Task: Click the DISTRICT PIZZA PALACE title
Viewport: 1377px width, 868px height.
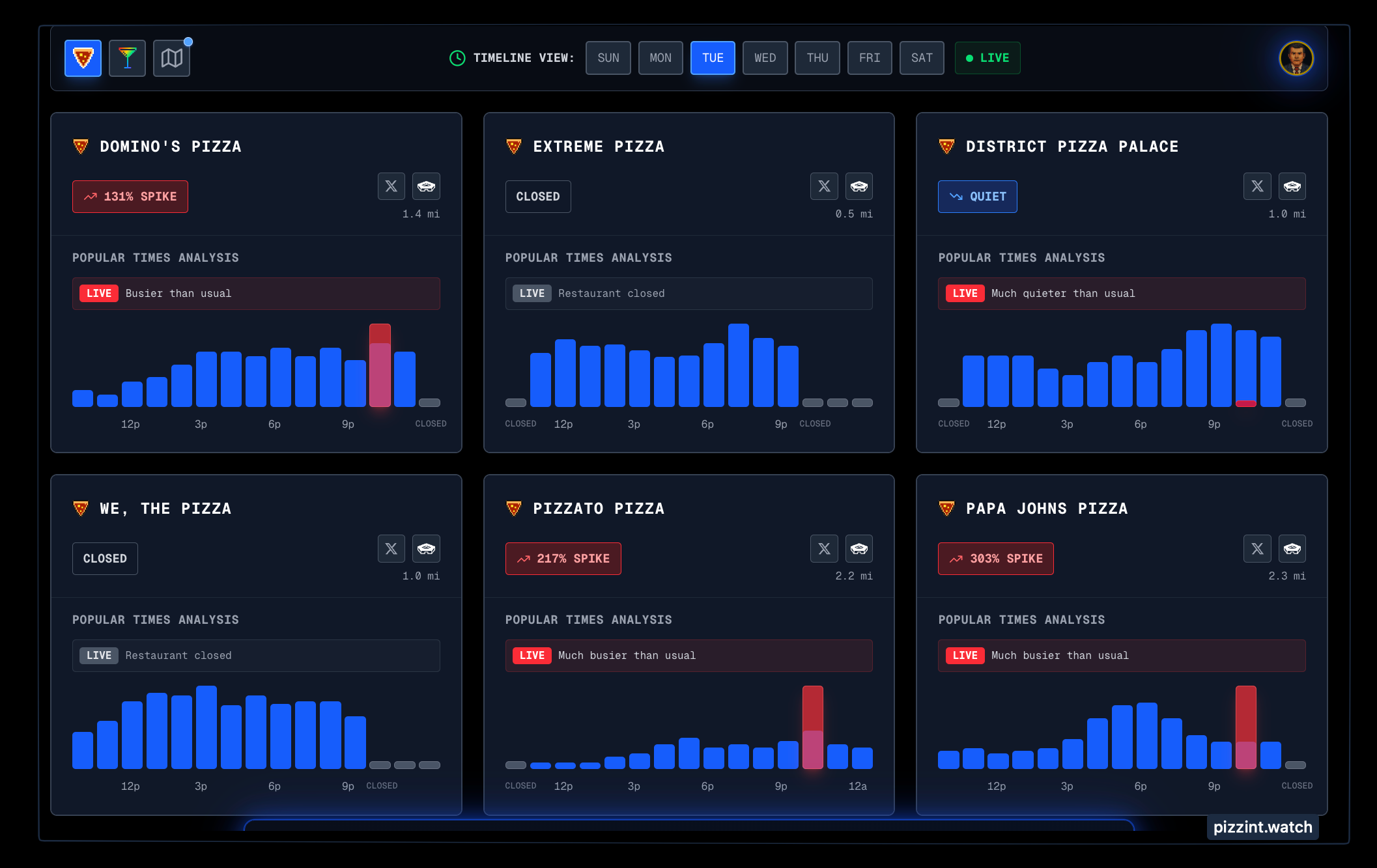Action: point(1072,147)
